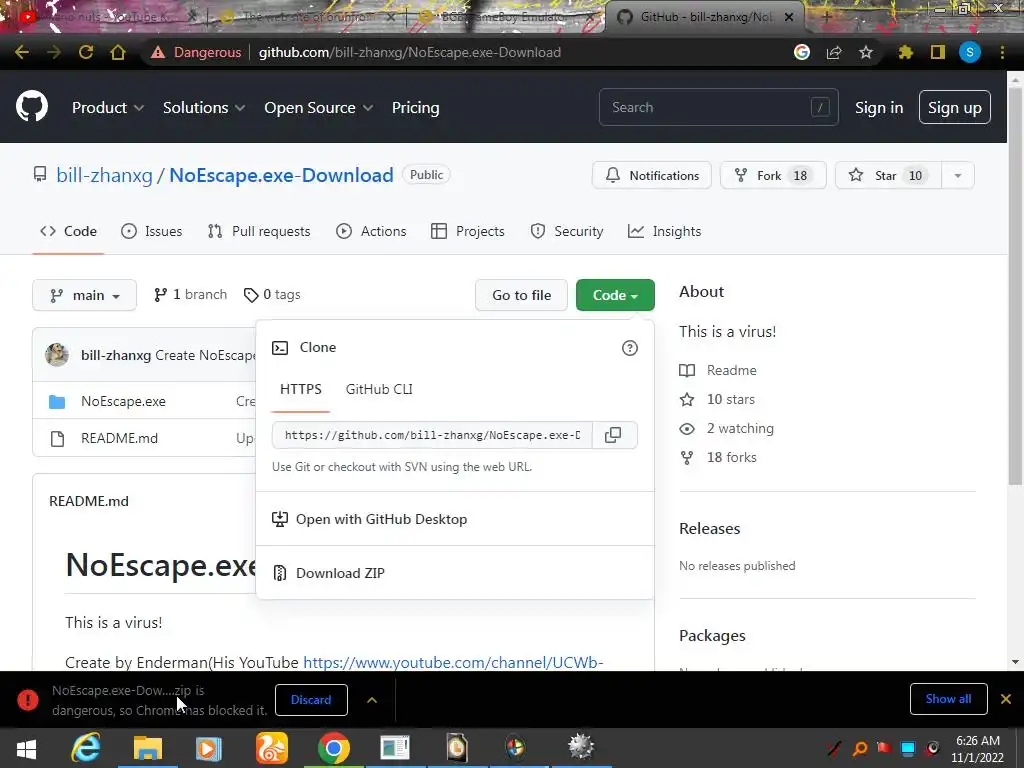
Task: Click the Notifications button
Action: pyautogui.click(x=652, y=176)
